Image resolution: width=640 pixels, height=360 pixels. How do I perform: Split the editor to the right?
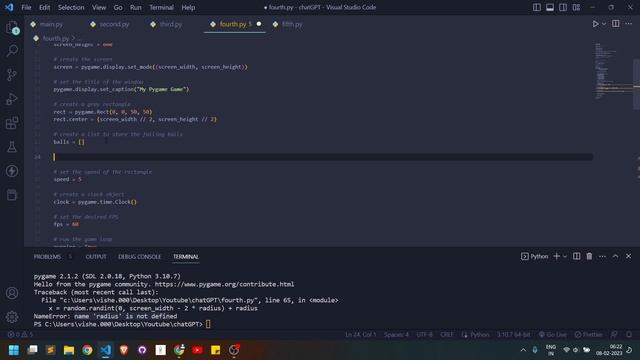tap(616, 24)
